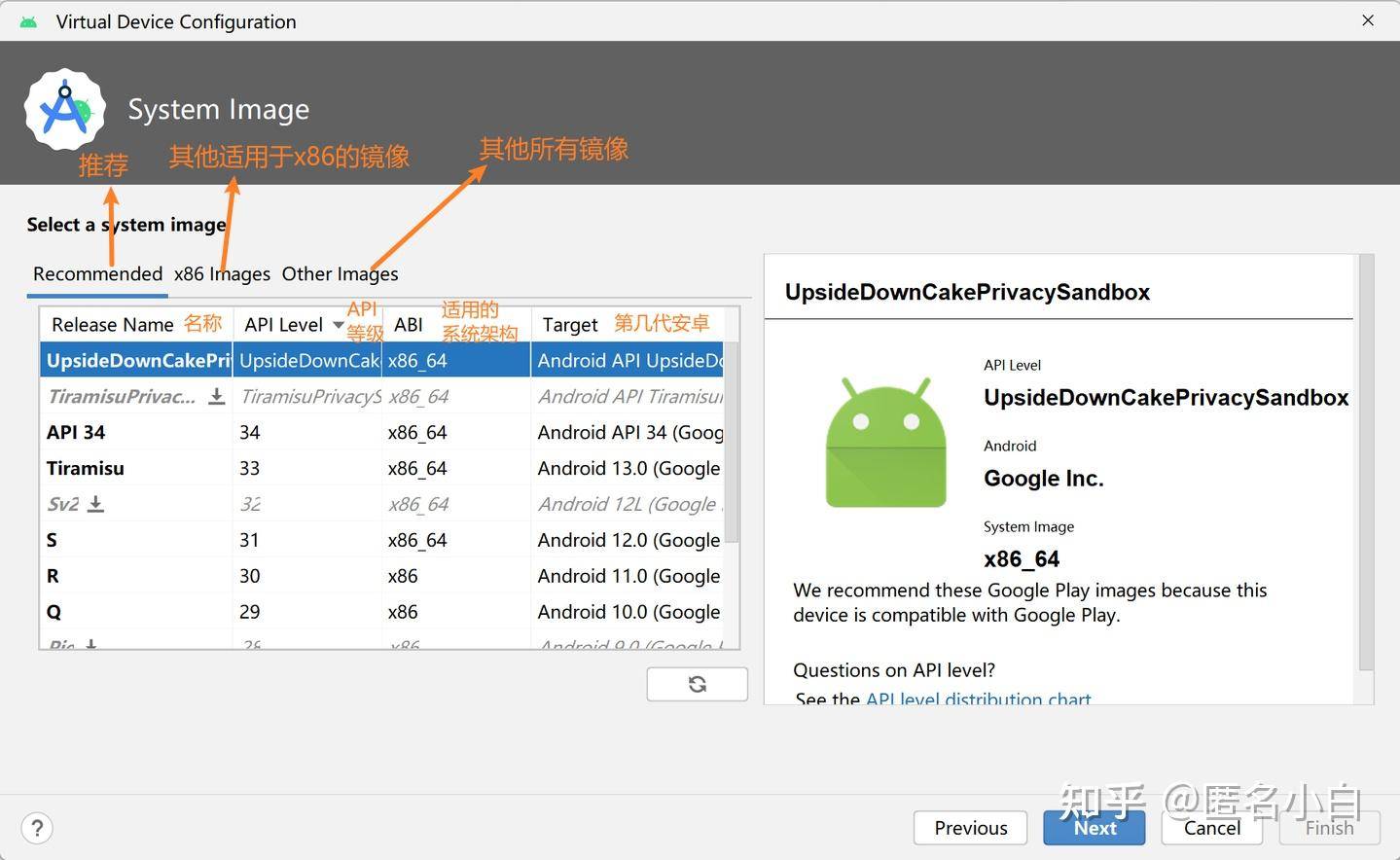Download the Sv2 system image
Image resolution: width=1400 pixels, height=860 pixels.
coord(96,504)
